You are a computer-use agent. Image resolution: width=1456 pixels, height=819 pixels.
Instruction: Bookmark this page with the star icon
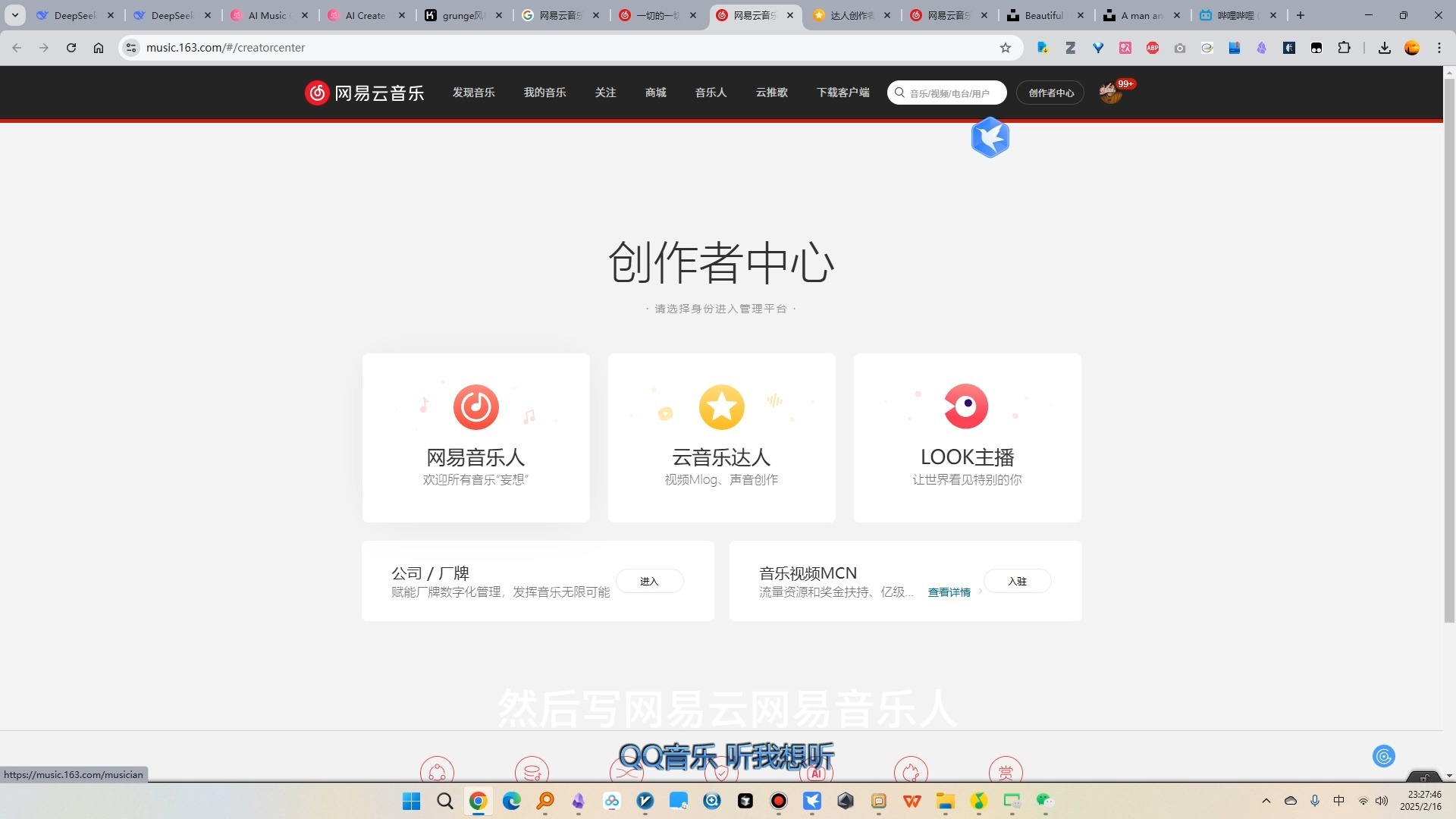pos(1006,48)
